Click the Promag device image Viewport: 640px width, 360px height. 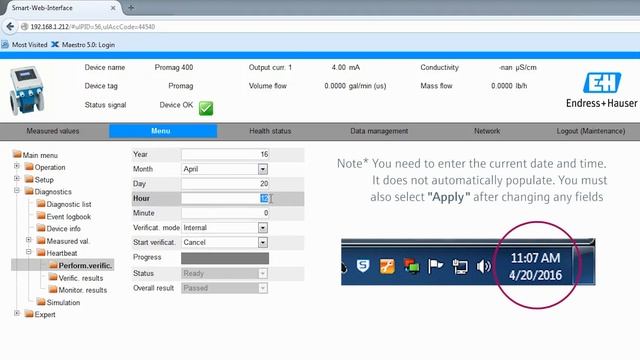coord(27,90)
